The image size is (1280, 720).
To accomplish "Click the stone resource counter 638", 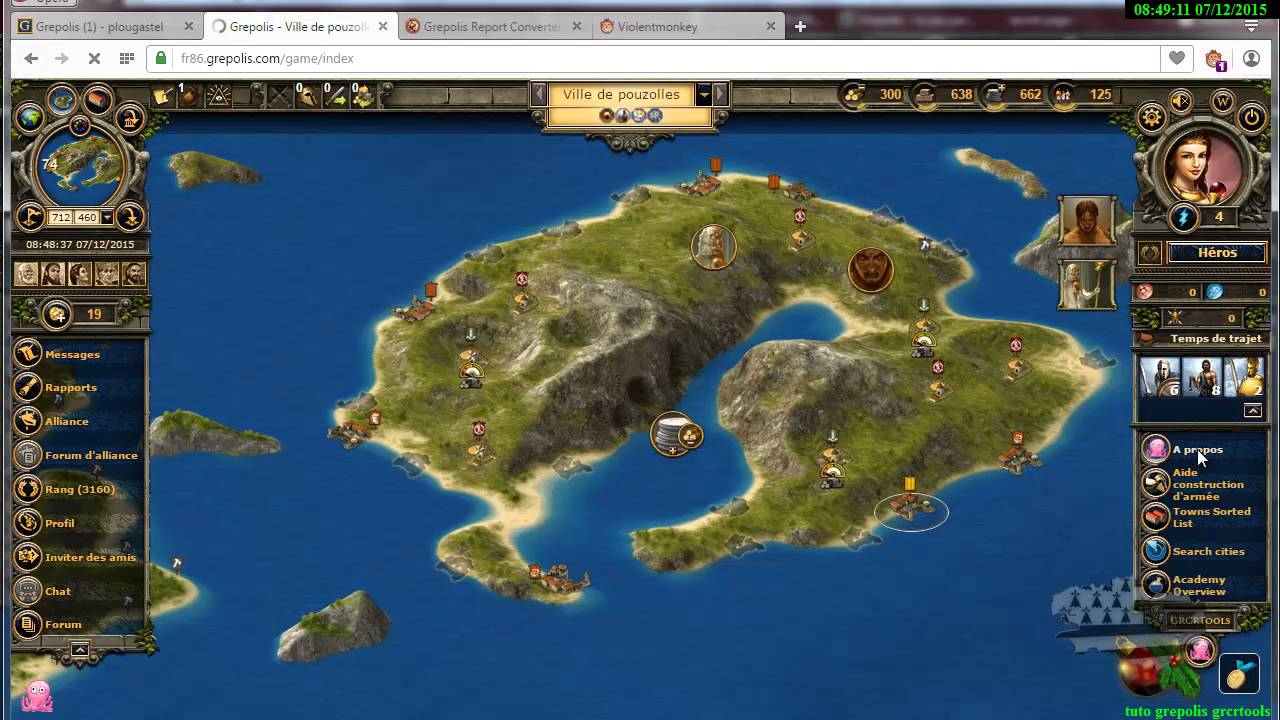I will (x=945, y=94).
